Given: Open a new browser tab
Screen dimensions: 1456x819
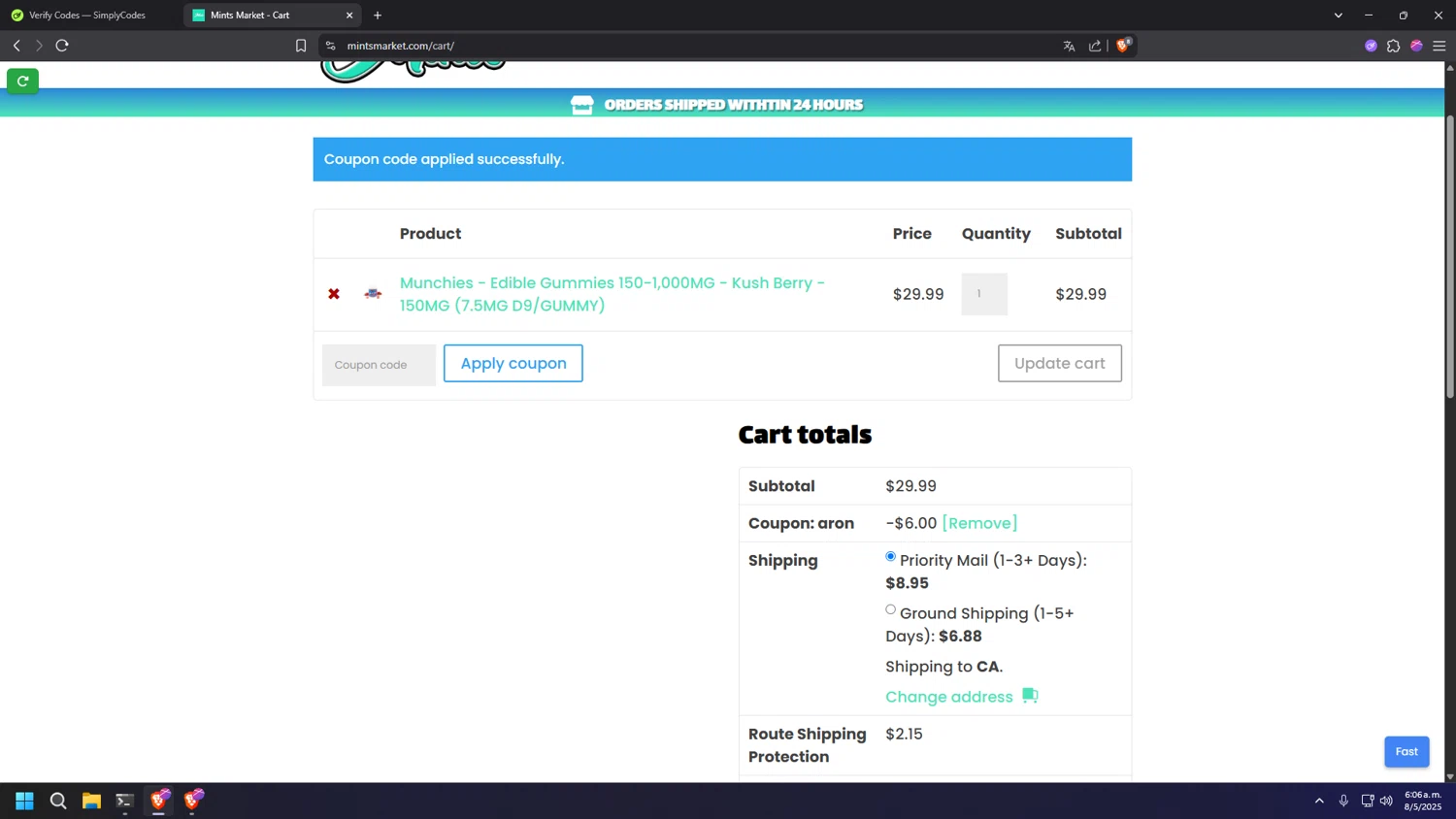Looking at the screenshot, I should [378, 16].
